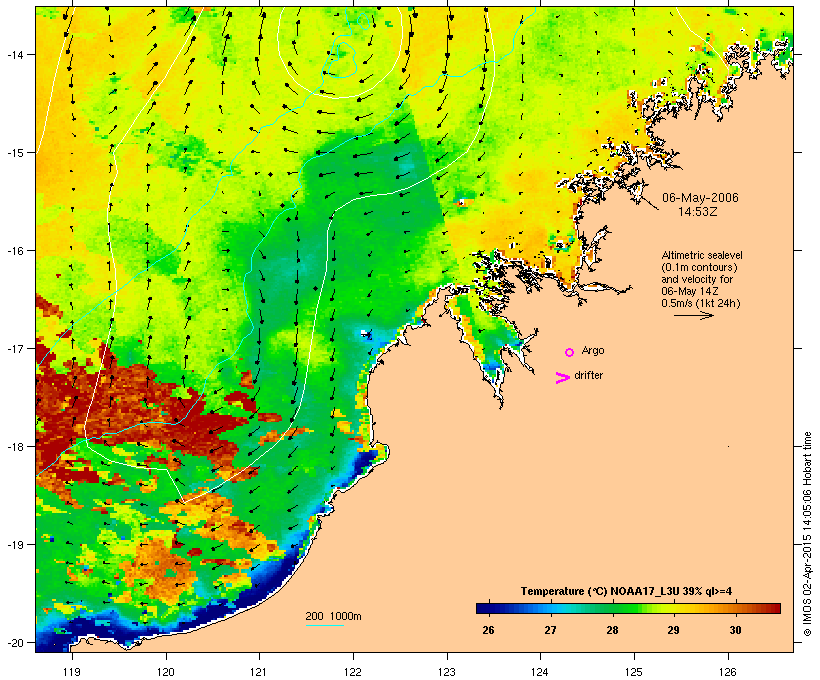Image resolution: width=820 pixels, height=680 pixels.
Task: Click the 'Altimetric sealevel' caption line
Action: coord(702,255)
